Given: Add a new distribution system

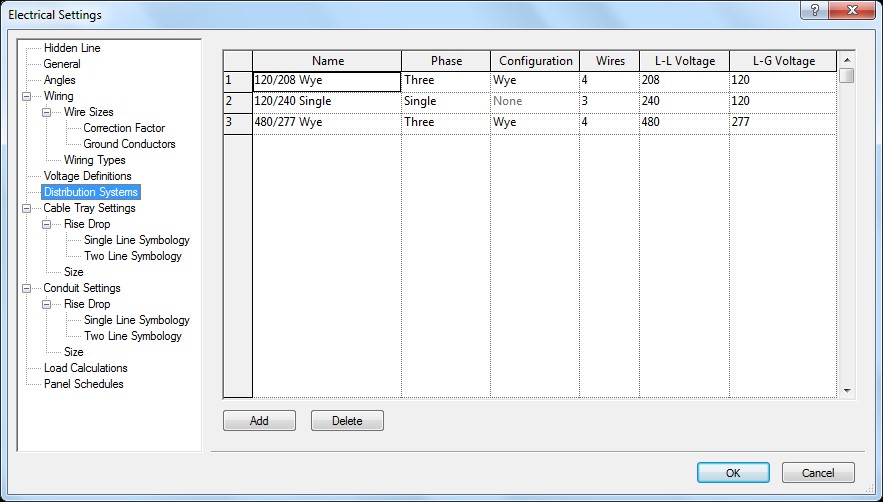Looking at the screenshot, I should [x=259, y=421].
